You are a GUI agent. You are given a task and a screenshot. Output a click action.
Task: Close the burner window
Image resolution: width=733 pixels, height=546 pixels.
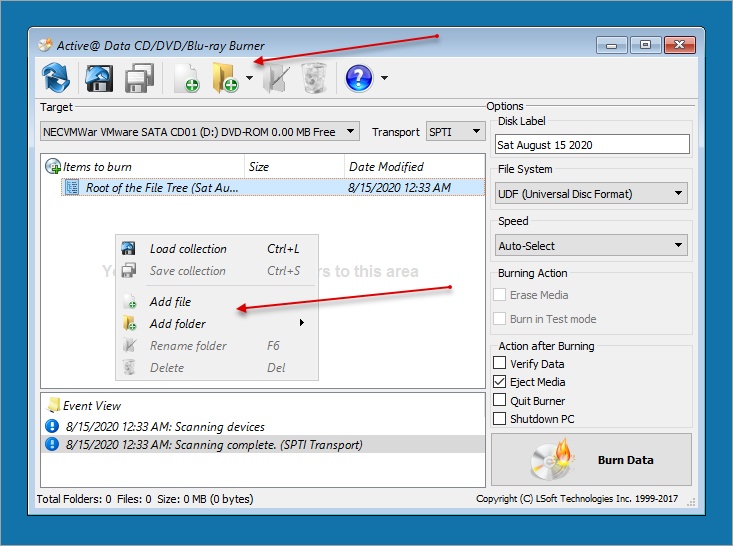(680, 45)
